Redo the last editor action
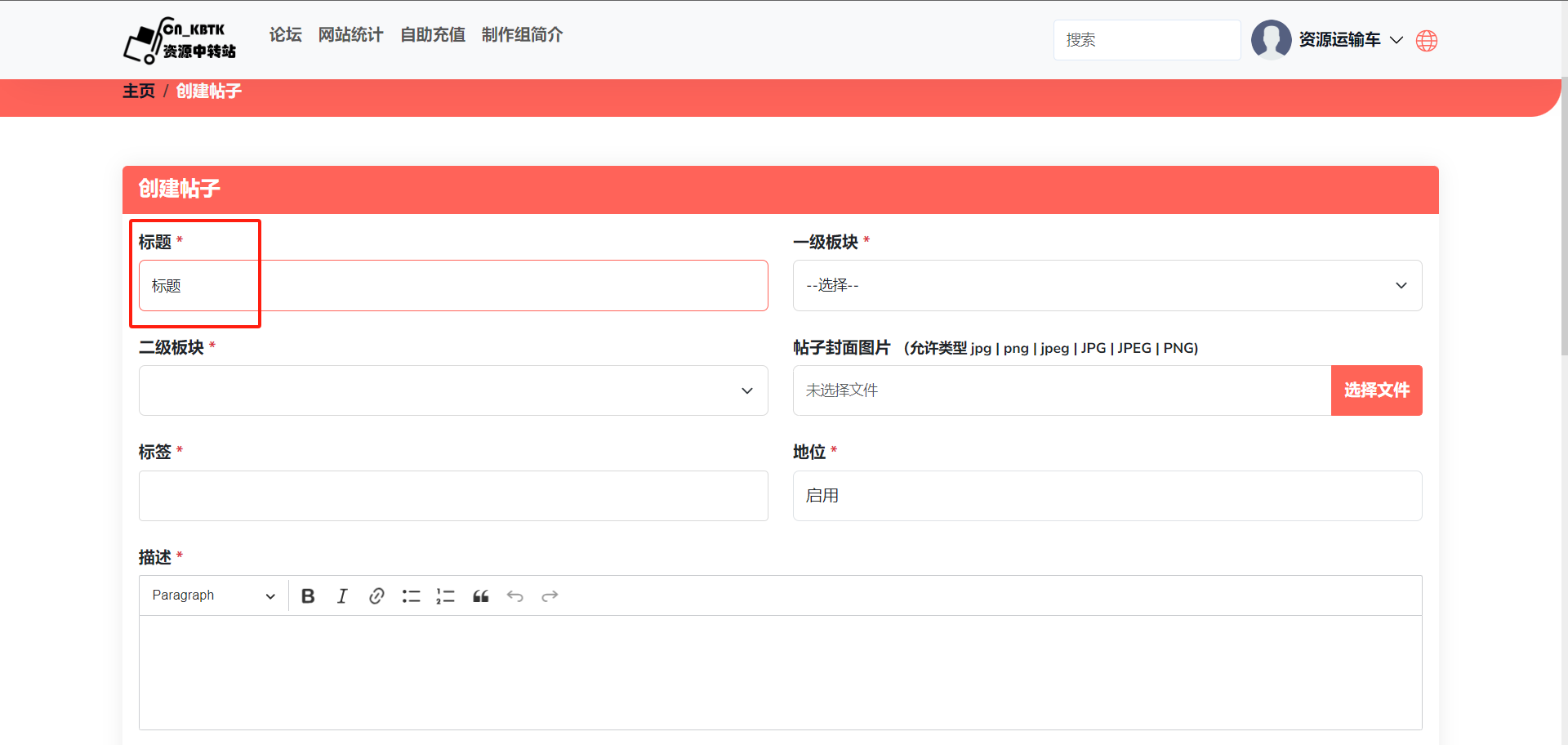 click(550, 596)
